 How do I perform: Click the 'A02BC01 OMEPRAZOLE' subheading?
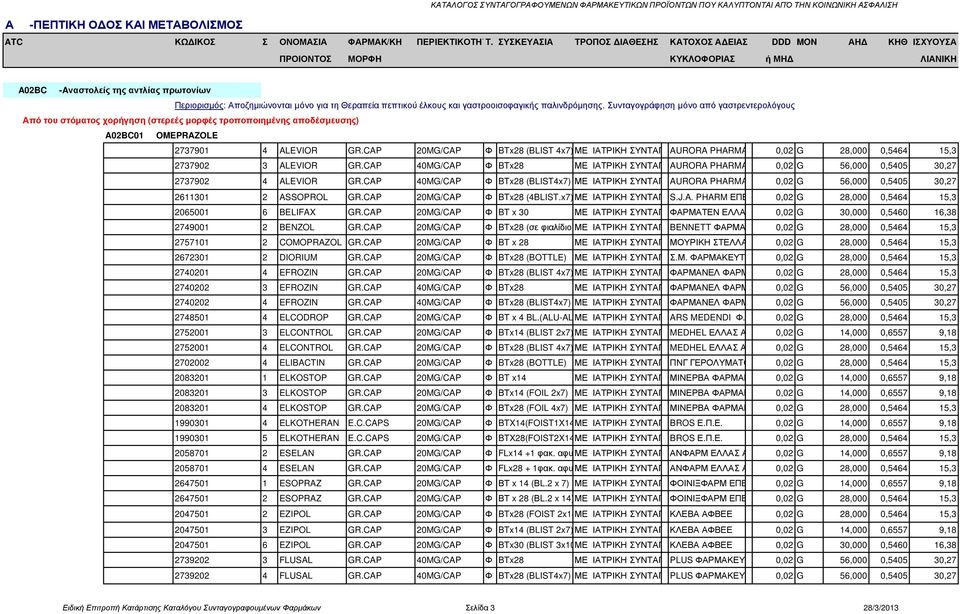click(x=161, y=135)
